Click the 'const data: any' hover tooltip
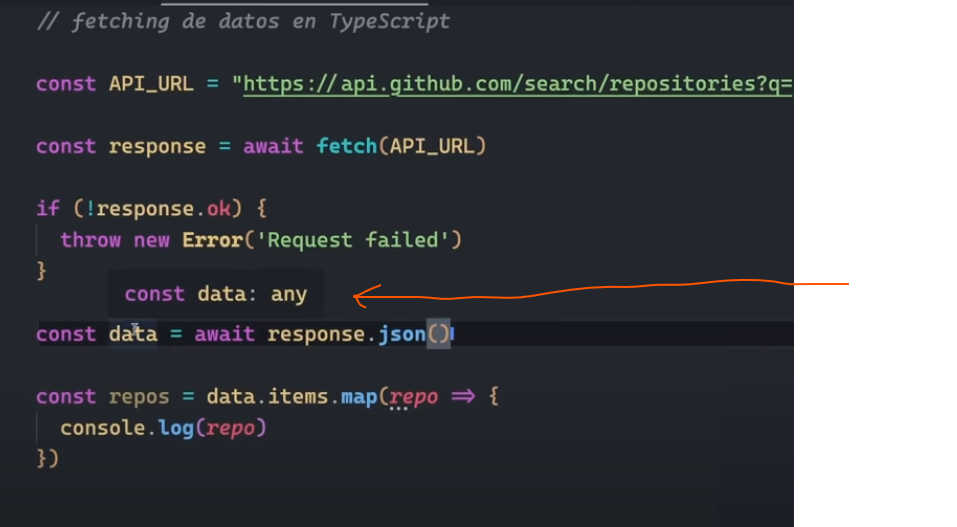This screenshot has width=957, height=527. pos(215,294)
